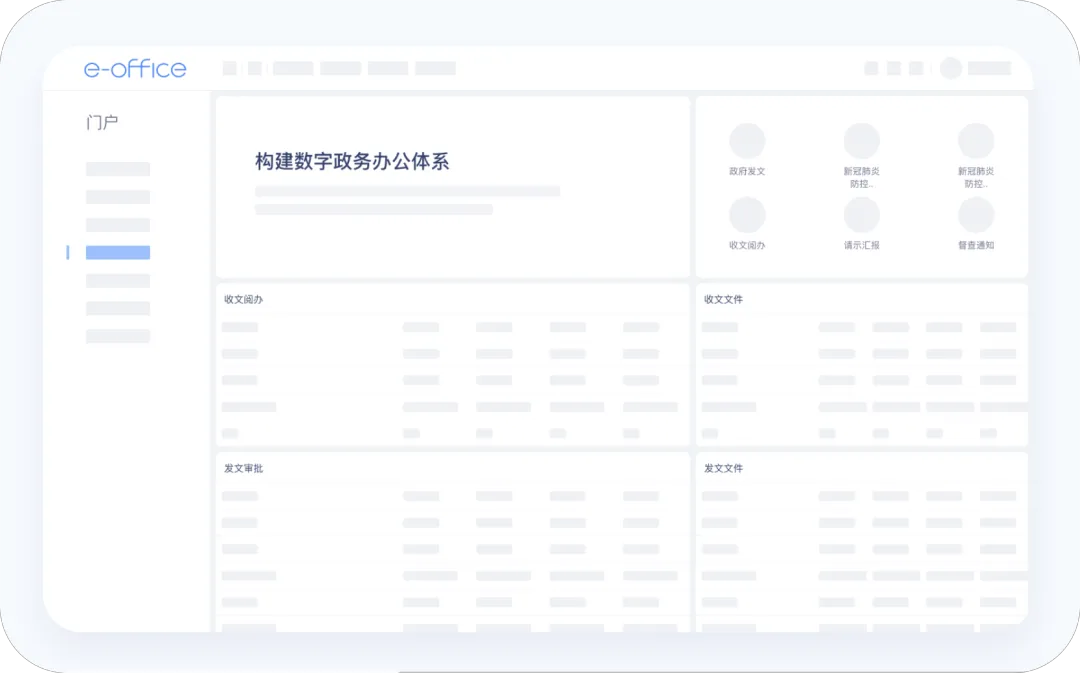Click the 门户 sidebar heading

[x=102, y=123]
